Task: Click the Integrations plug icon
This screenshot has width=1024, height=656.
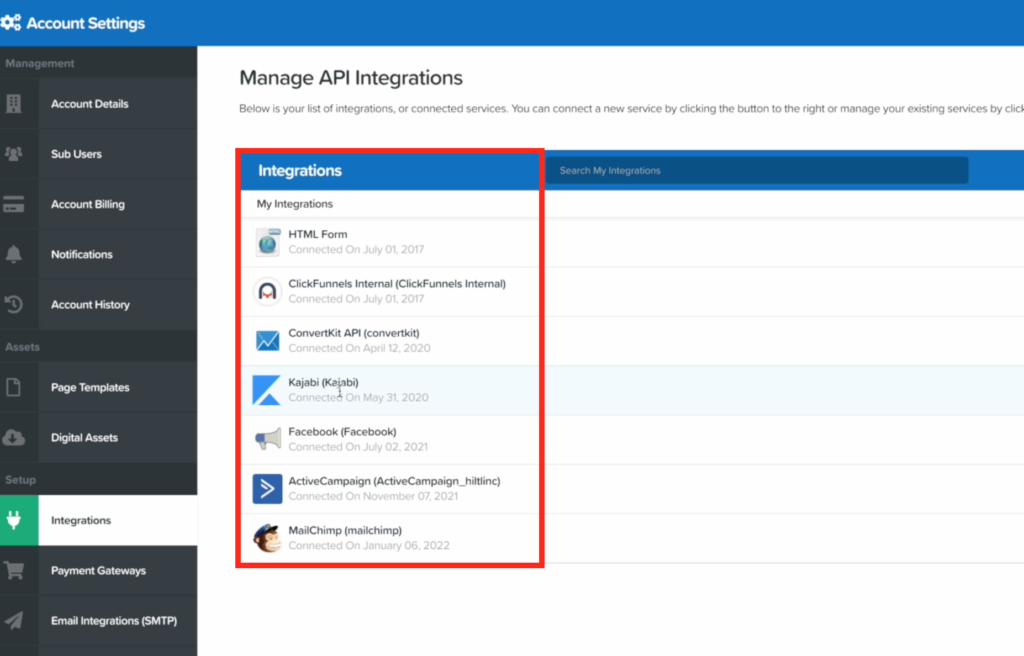Action: pos(14,520)
